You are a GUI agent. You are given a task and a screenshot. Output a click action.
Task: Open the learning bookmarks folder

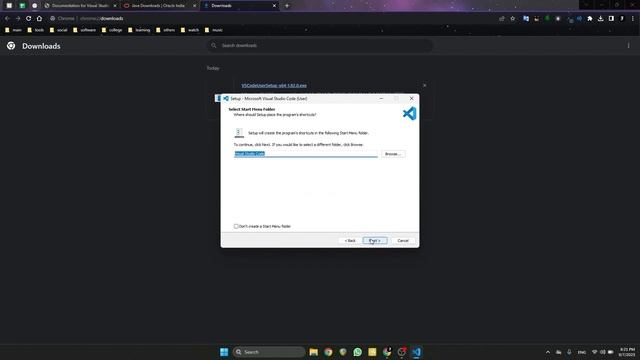point(139,30)
